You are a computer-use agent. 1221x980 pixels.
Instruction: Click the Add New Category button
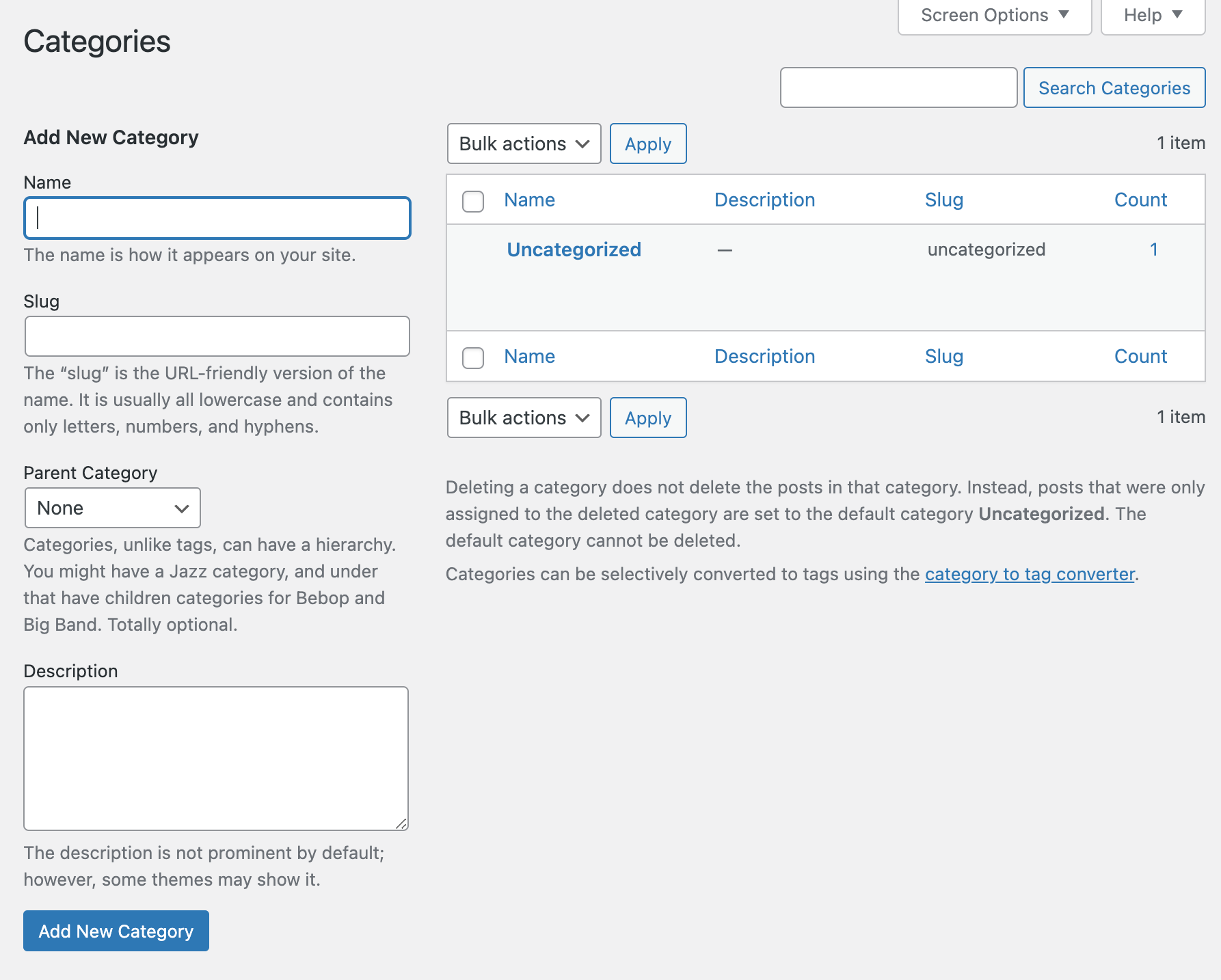click(x=116, y=931)
